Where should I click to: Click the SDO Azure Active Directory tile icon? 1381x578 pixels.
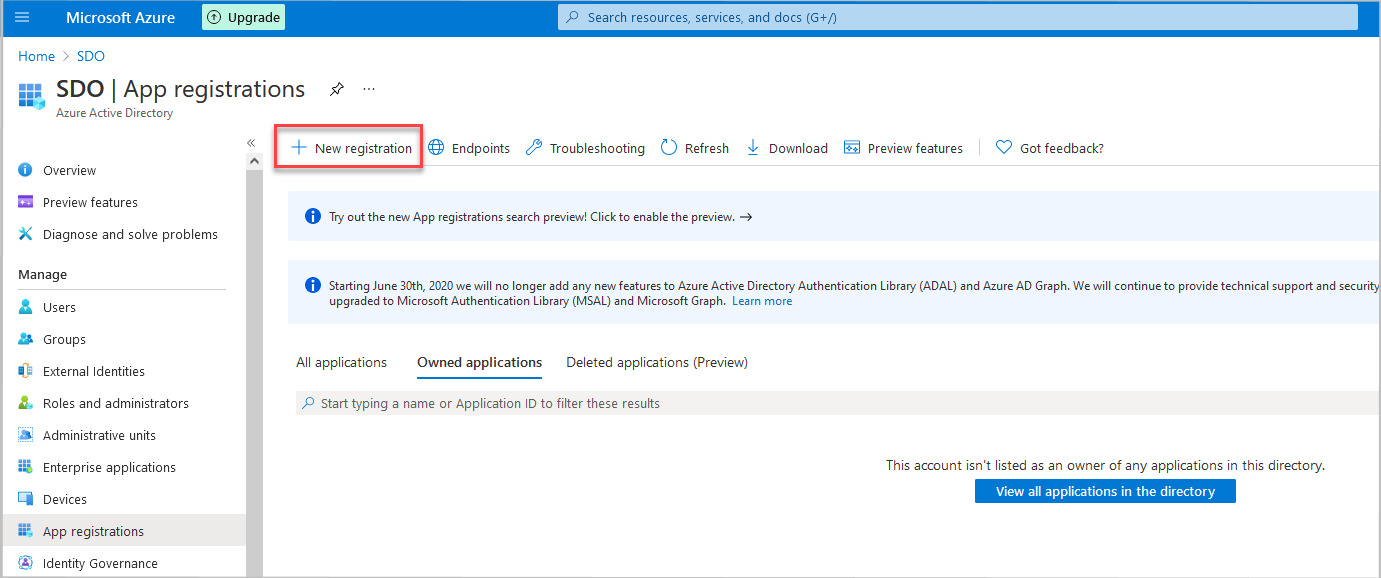pyautogui.click(x=32, y=96)
